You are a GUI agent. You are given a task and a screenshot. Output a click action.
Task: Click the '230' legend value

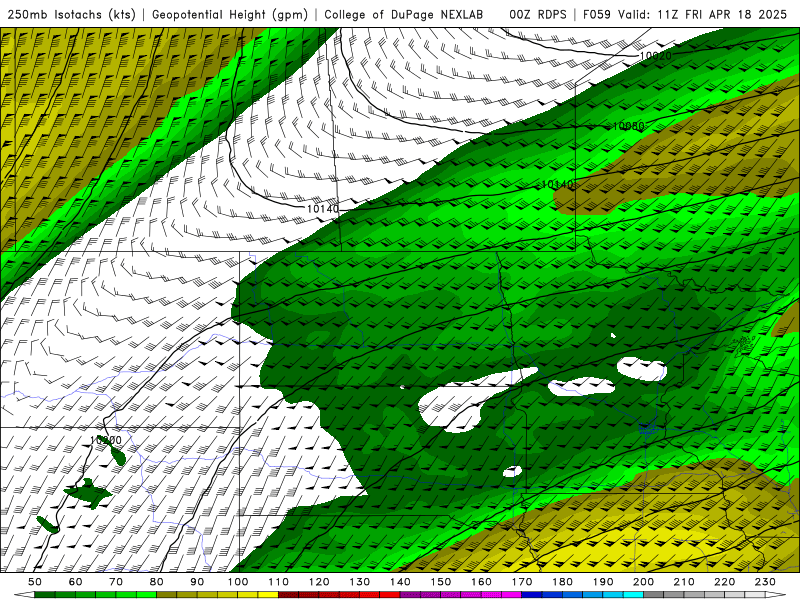point(765,582)
